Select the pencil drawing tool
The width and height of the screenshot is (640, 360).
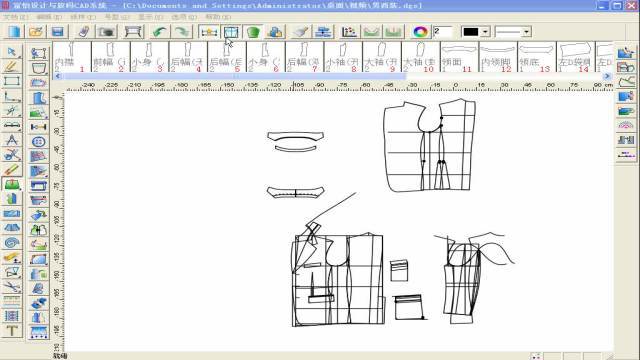(11, 66)
